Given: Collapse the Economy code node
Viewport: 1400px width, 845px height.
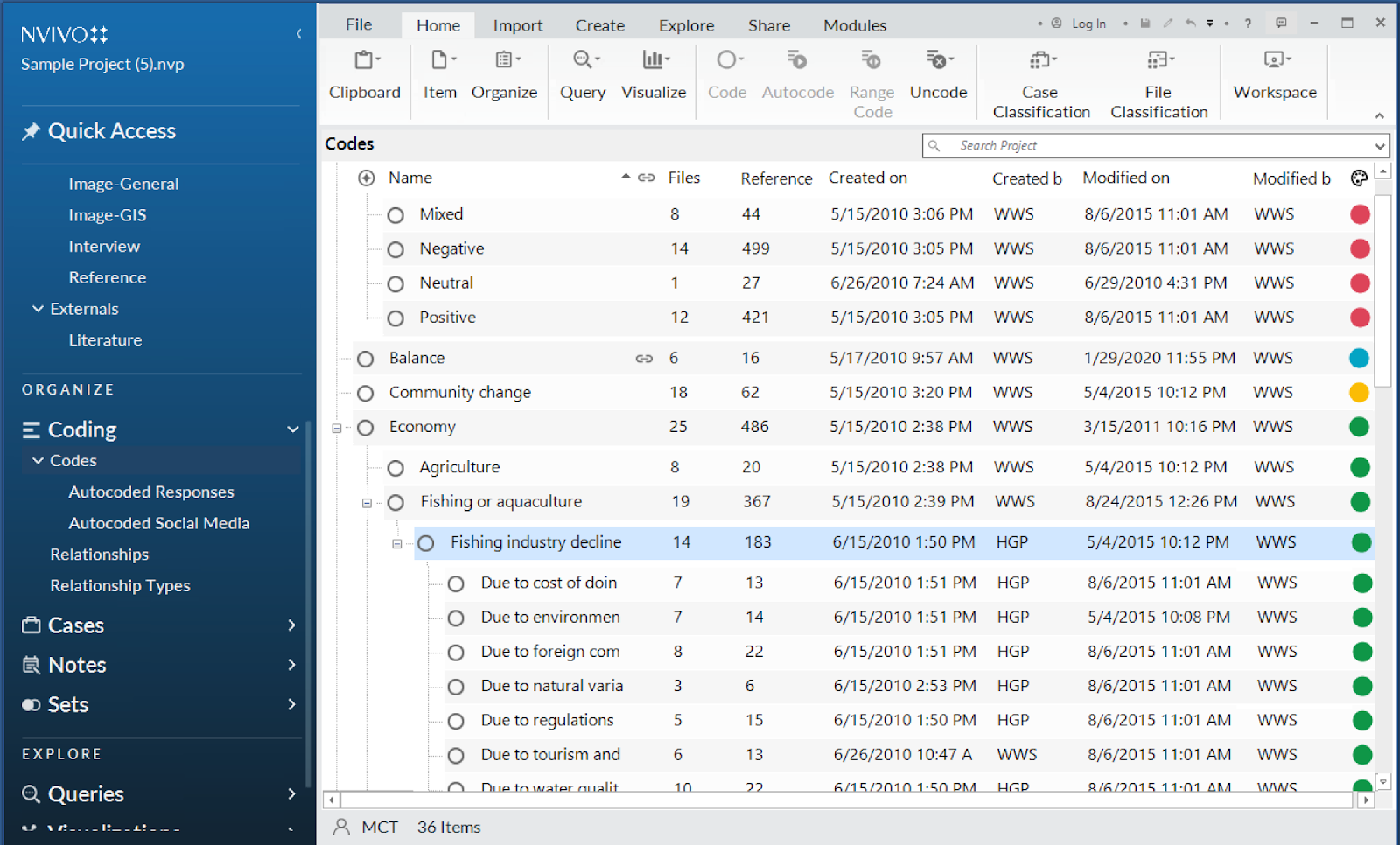Looking at the screenshot, I should (337, 427).
